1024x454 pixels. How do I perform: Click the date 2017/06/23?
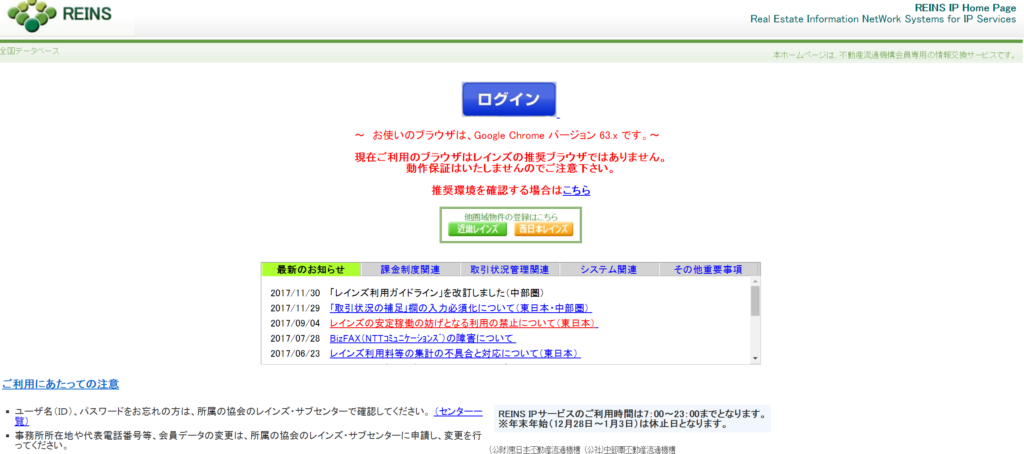tap(295, 354)
